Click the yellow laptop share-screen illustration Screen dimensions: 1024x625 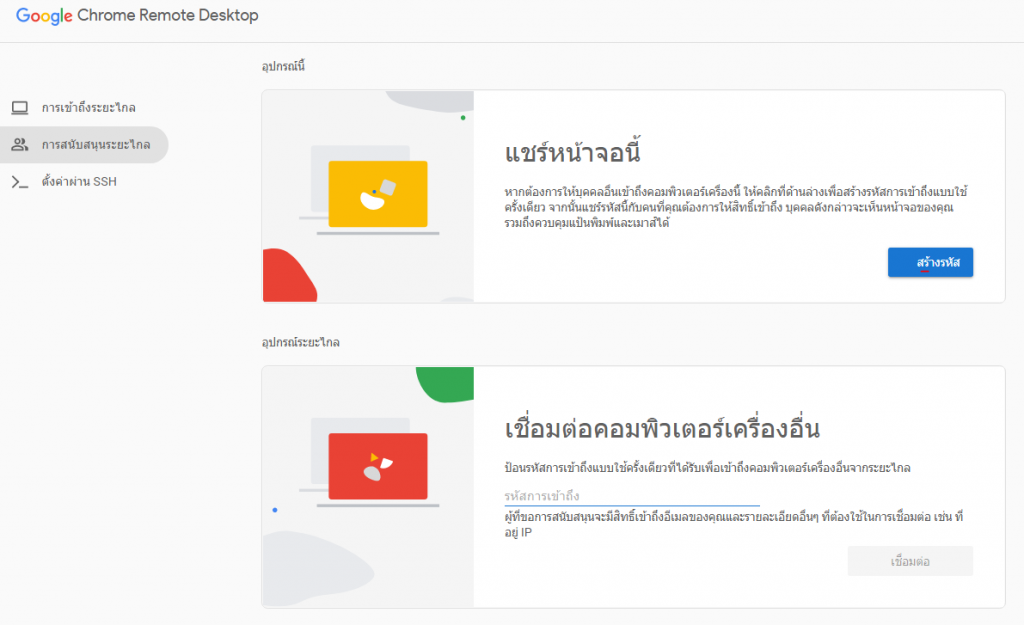[369, 191]
